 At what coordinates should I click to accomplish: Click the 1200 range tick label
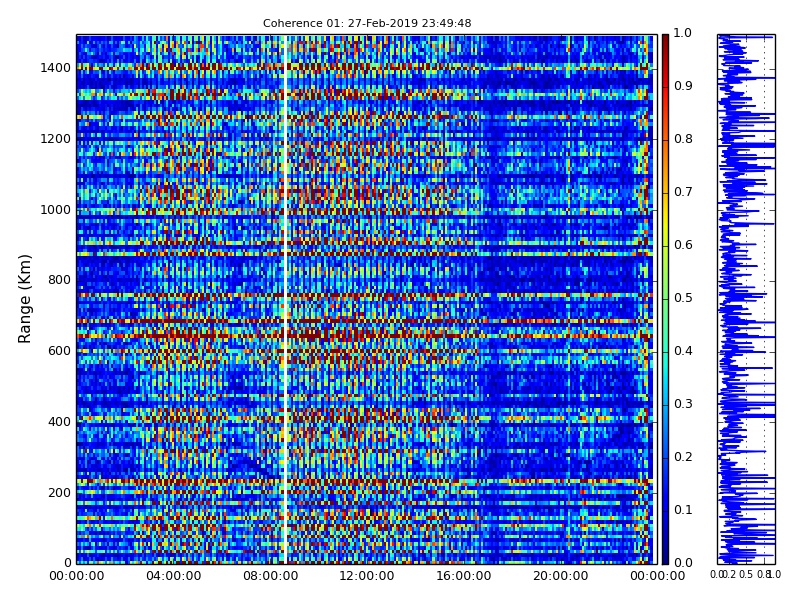point(56,139)
